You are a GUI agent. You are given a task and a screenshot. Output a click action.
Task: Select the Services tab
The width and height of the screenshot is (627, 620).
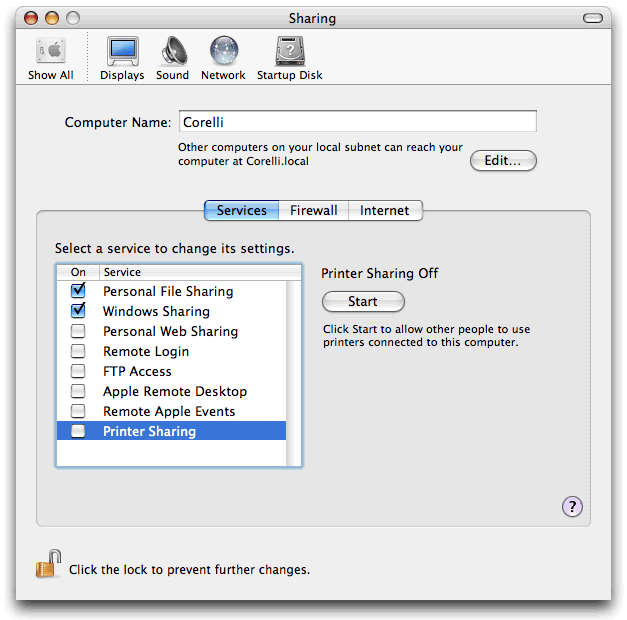[242, 211]
